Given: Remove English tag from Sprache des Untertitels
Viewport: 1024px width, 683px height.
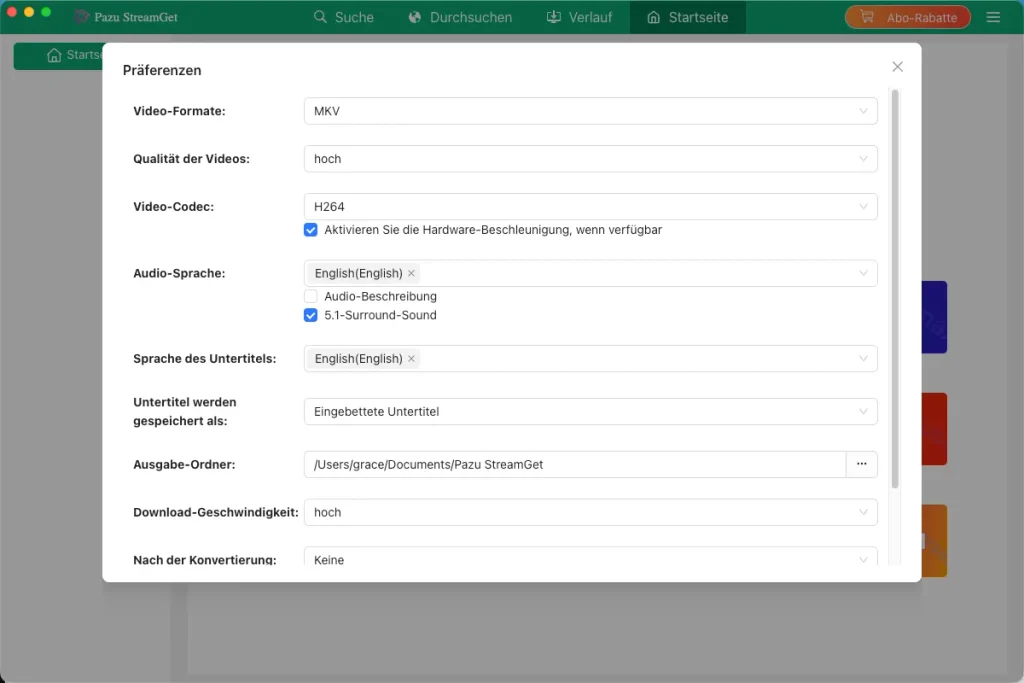Looking at the screenshot, I should click(x=411, y=358).
